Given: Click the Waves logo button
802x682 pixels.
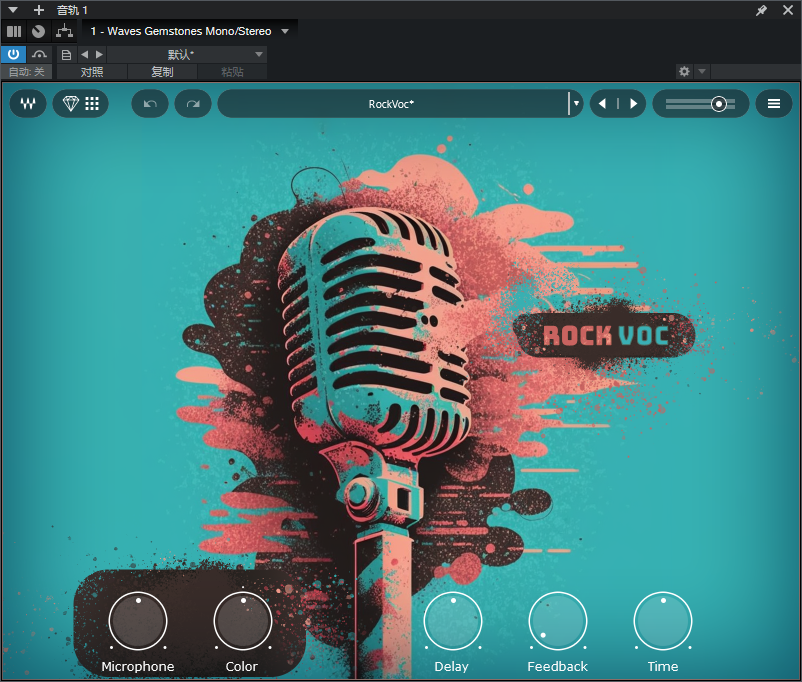Looking at the screenshot, I should [x=28, y=104].
